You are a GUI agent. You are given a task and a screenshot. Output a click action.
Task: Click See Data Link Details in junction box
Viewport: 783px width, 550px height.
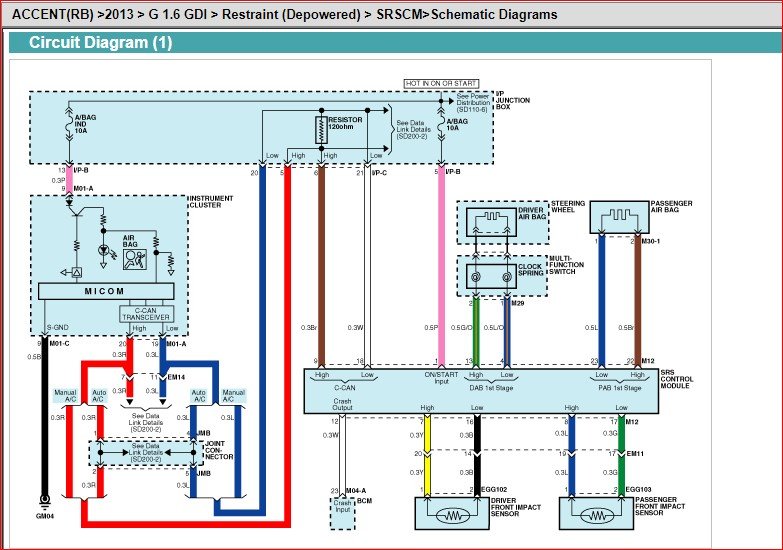(412, 129)
